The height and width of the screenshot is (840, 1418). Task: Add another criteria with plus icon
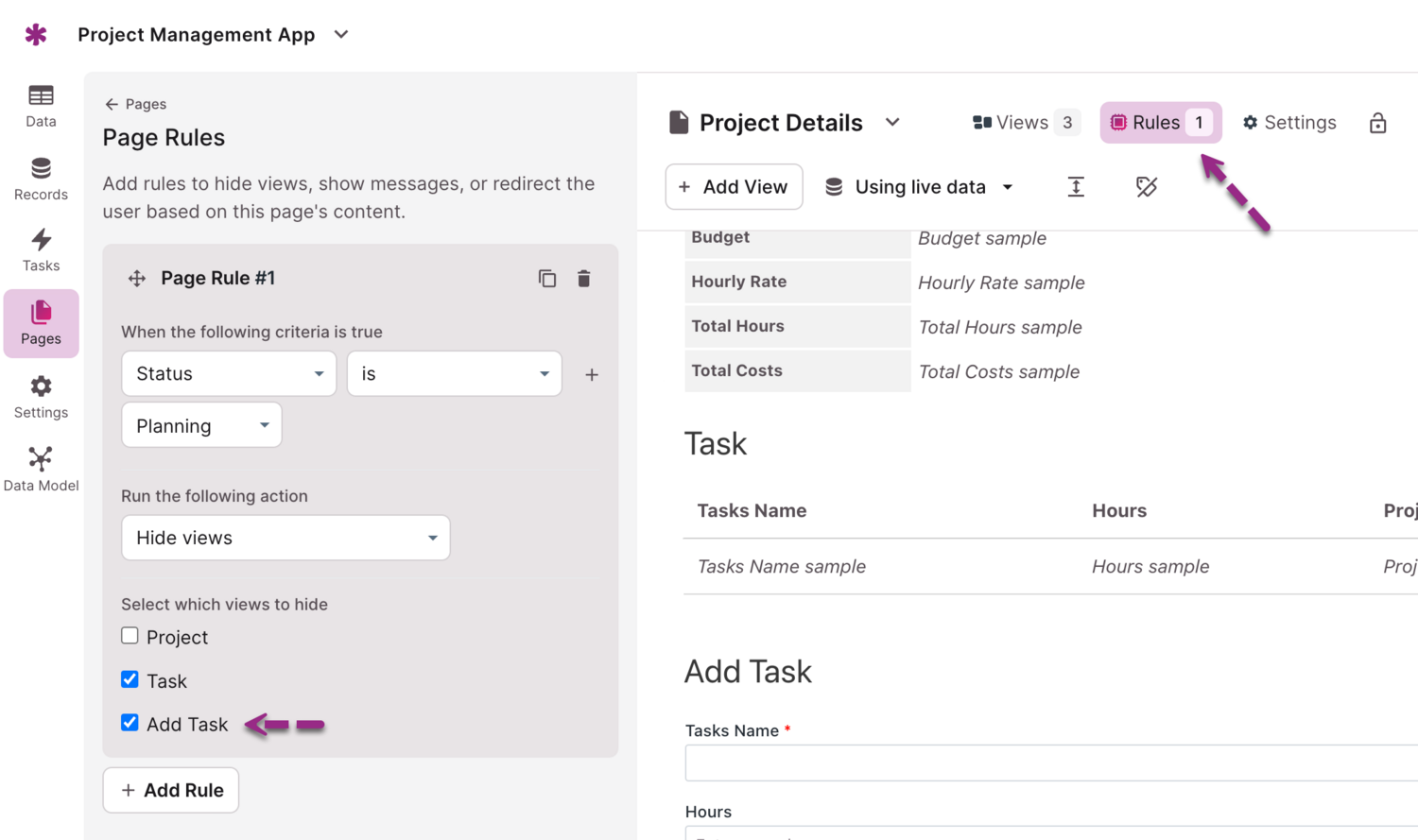[x=592, y=375]
